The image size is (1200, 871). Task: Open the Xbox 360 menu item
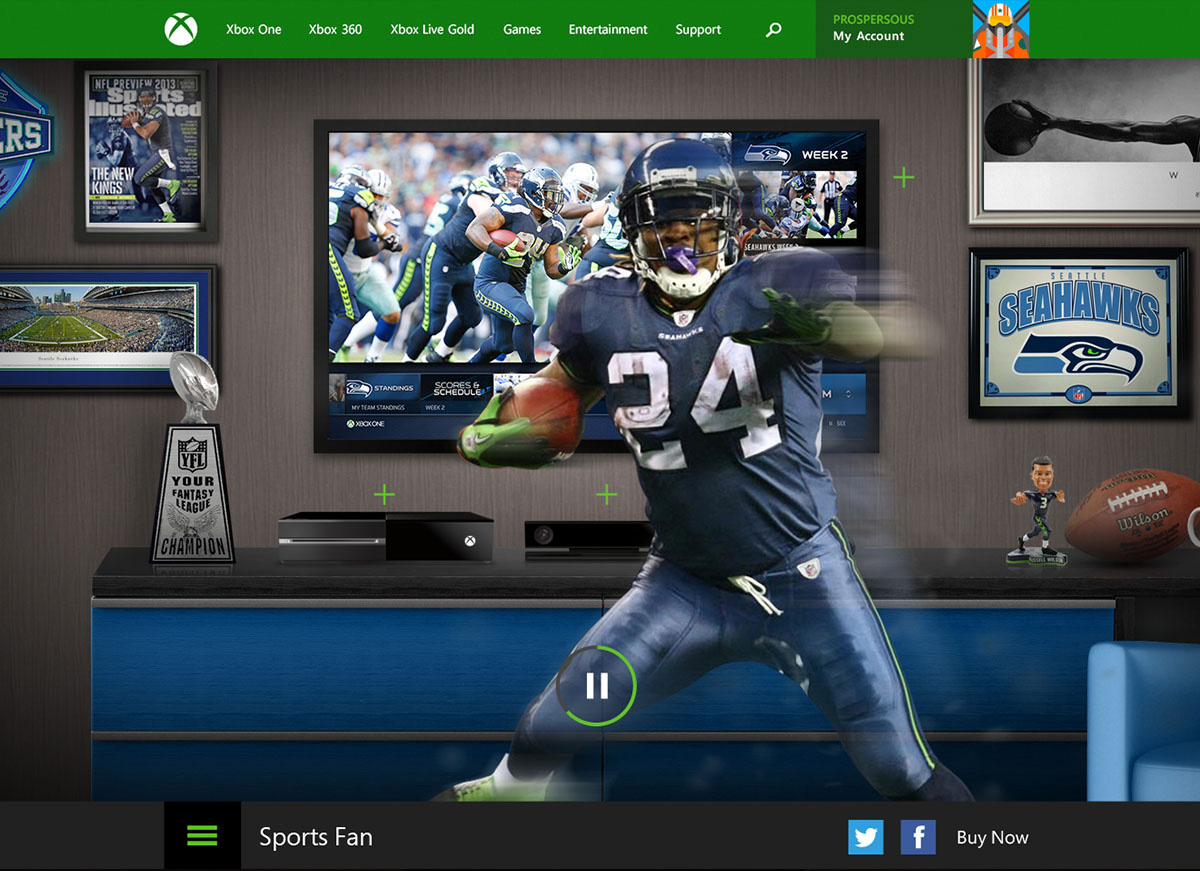coord(335,30)
